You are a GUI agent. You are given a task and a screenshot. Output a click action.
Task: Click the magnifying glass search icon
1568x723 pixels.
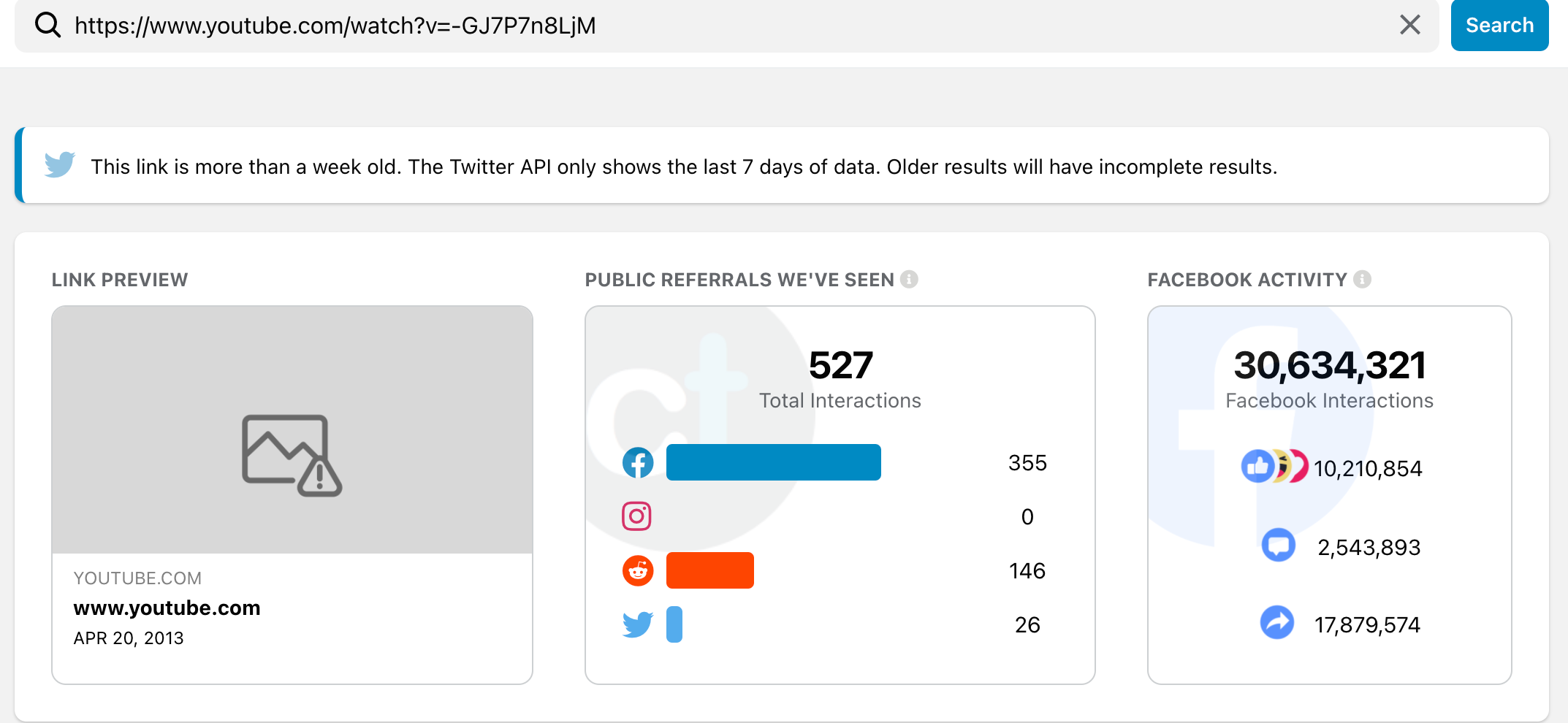pyautogui.click(x=48, y=25)
